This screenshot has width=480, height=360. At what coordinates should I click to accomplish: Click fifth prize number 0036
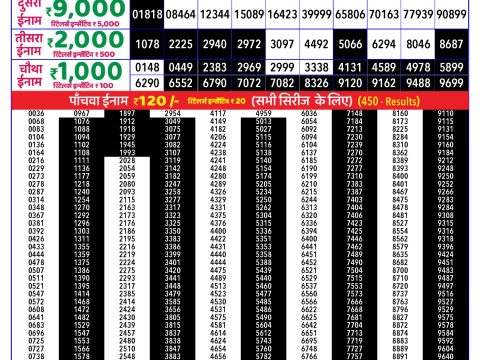tap(36, 113)
